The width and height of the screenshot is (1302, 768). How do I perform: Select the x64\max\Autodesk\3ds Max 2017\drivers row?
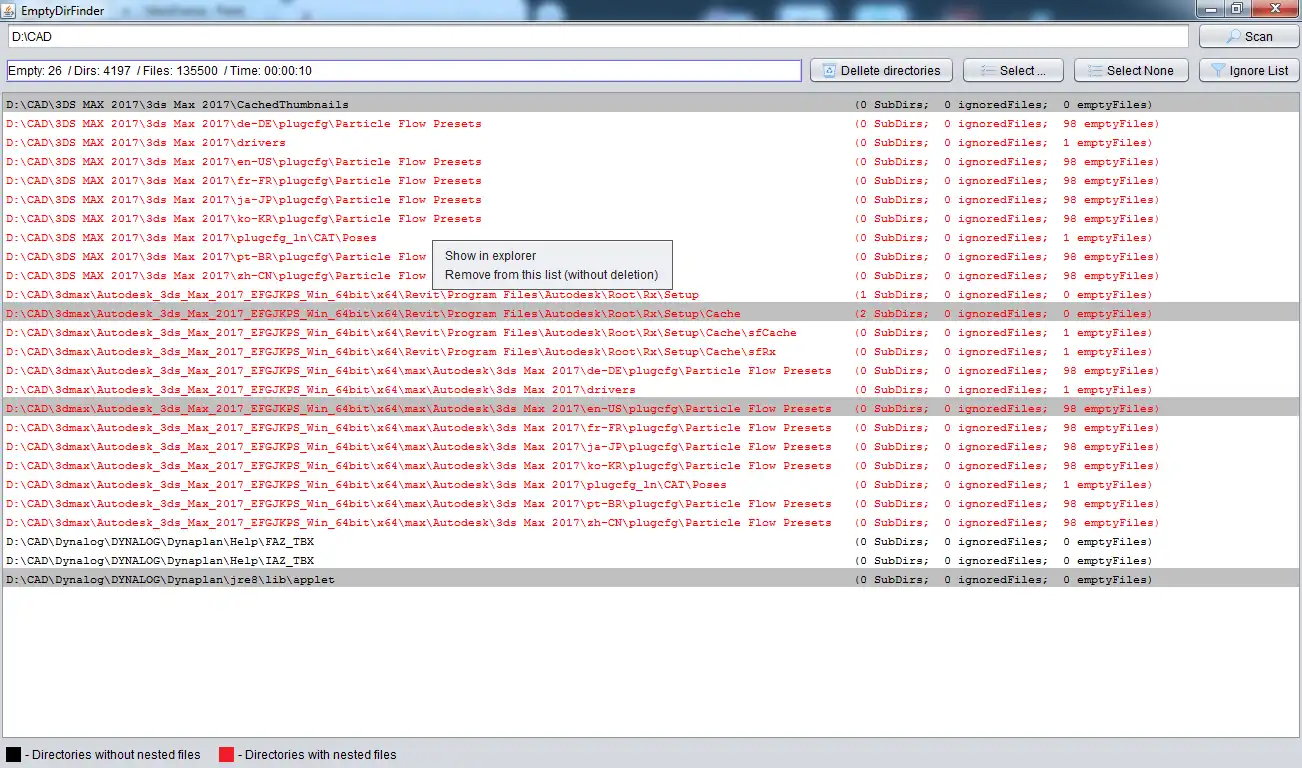[650, 390]
